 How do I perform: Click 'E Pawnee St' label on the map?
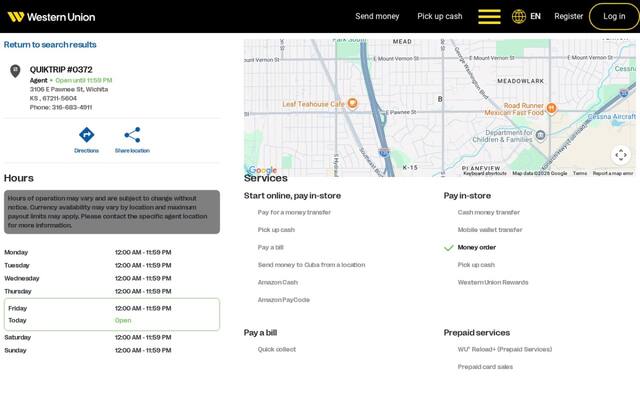401,112
